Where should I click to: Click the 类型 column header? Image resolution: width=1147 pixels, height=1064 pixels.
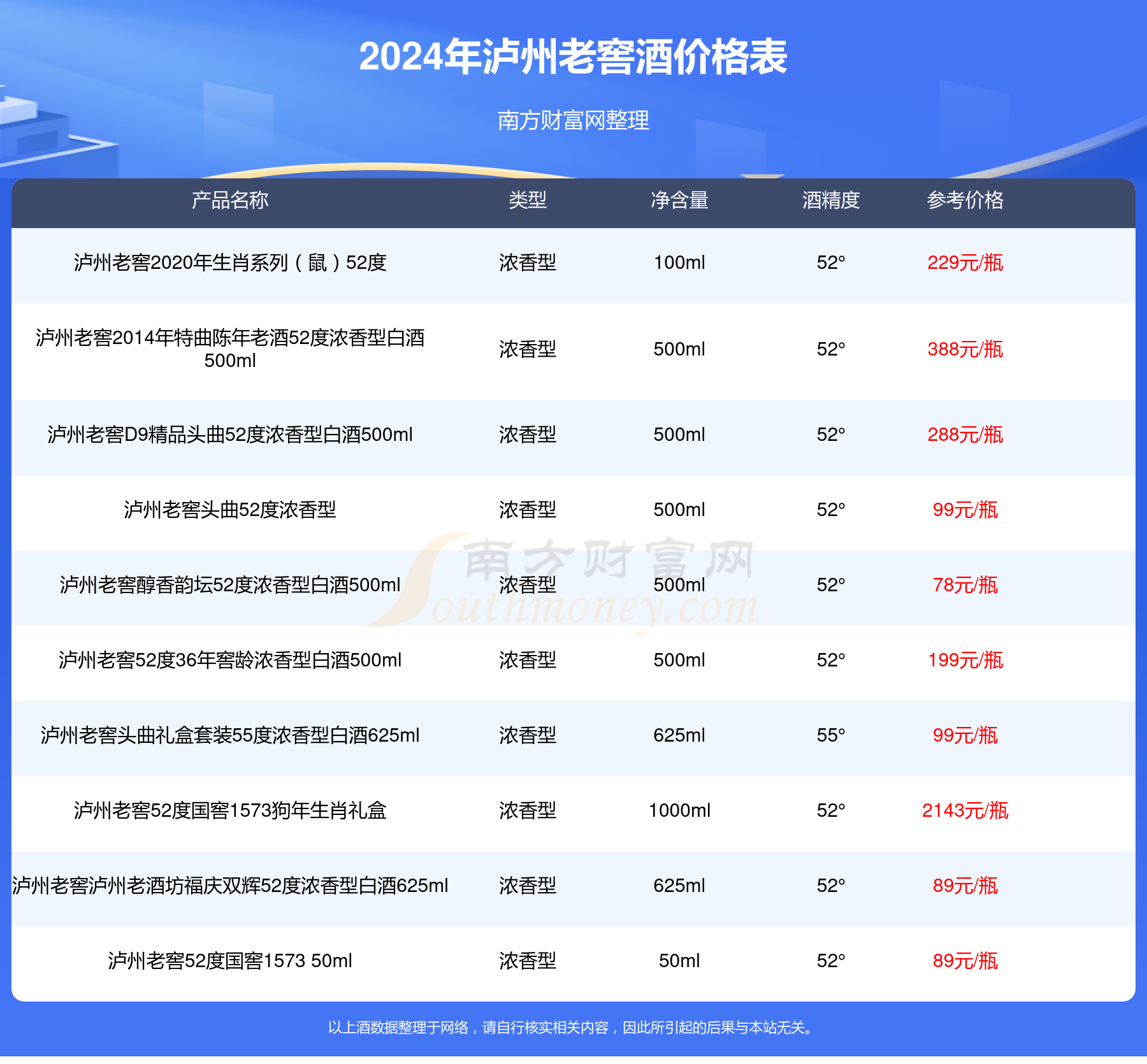pyautogui.click(x=528, y=200)
